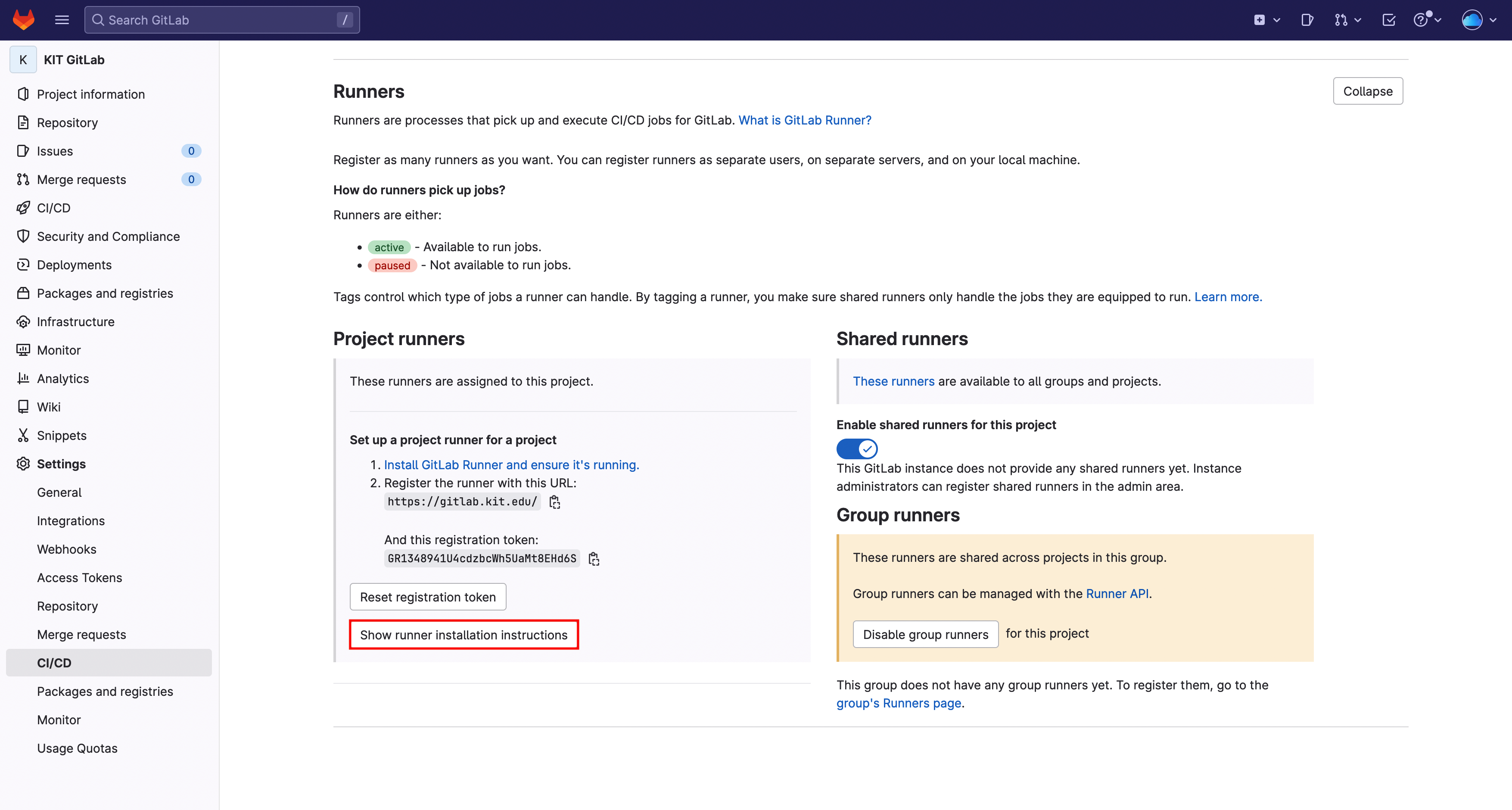Disable shared runners for this project
The image size is (1512, 810).
coord(856,449)
